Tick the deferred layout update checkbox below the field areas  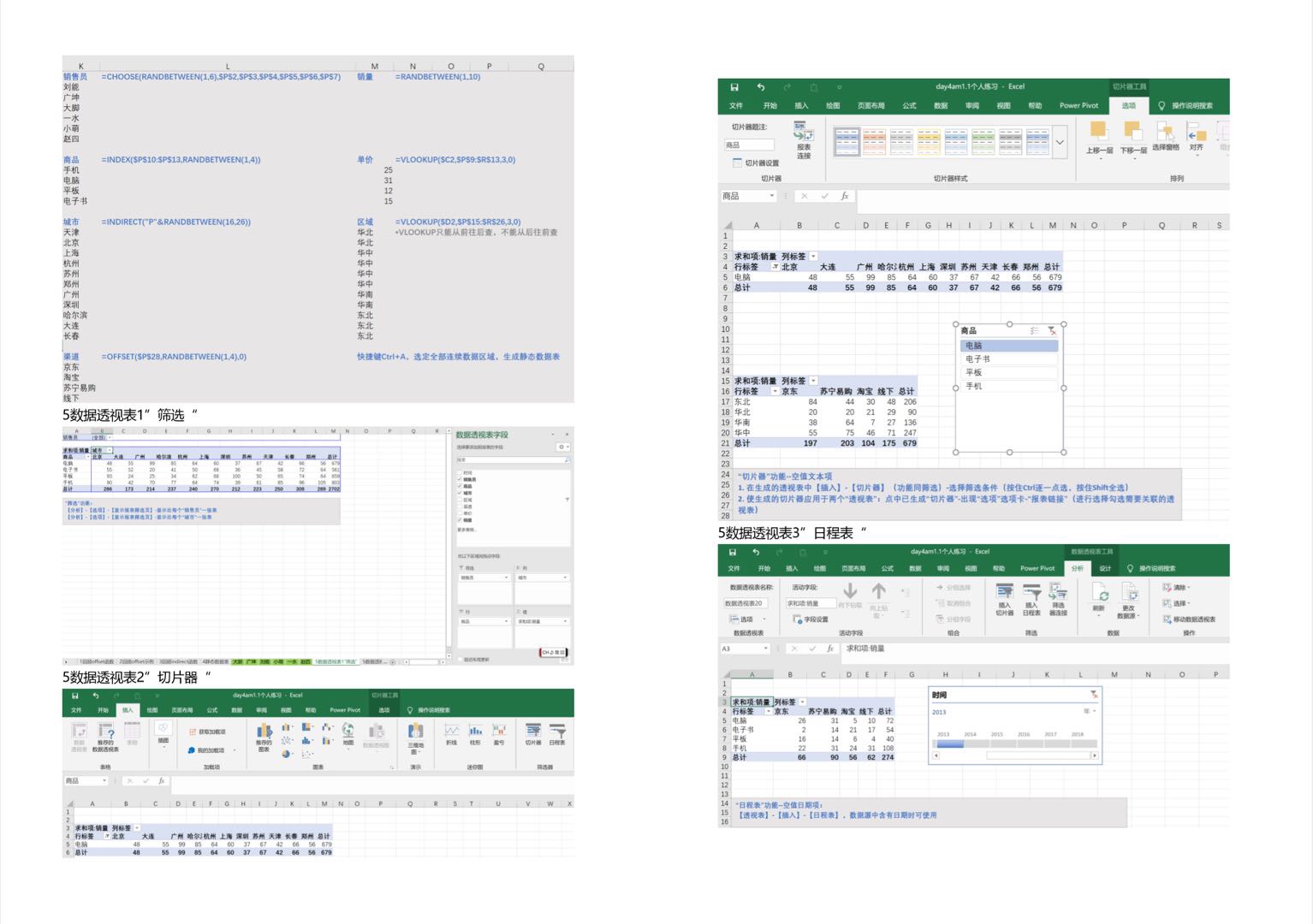pyautogui.click(x=460, y=660)
